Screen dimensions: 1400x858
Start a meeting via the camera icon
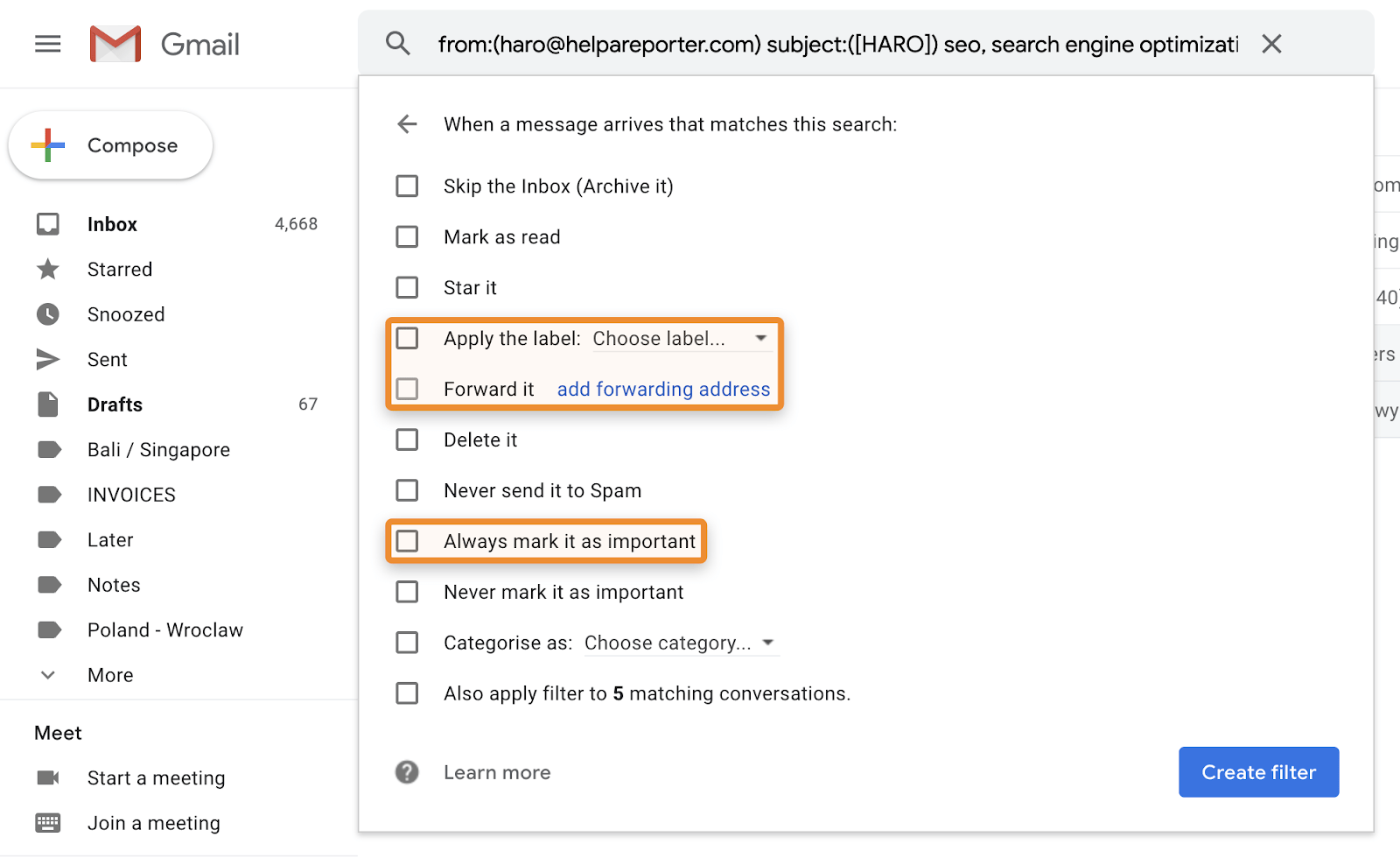point(48,777)
